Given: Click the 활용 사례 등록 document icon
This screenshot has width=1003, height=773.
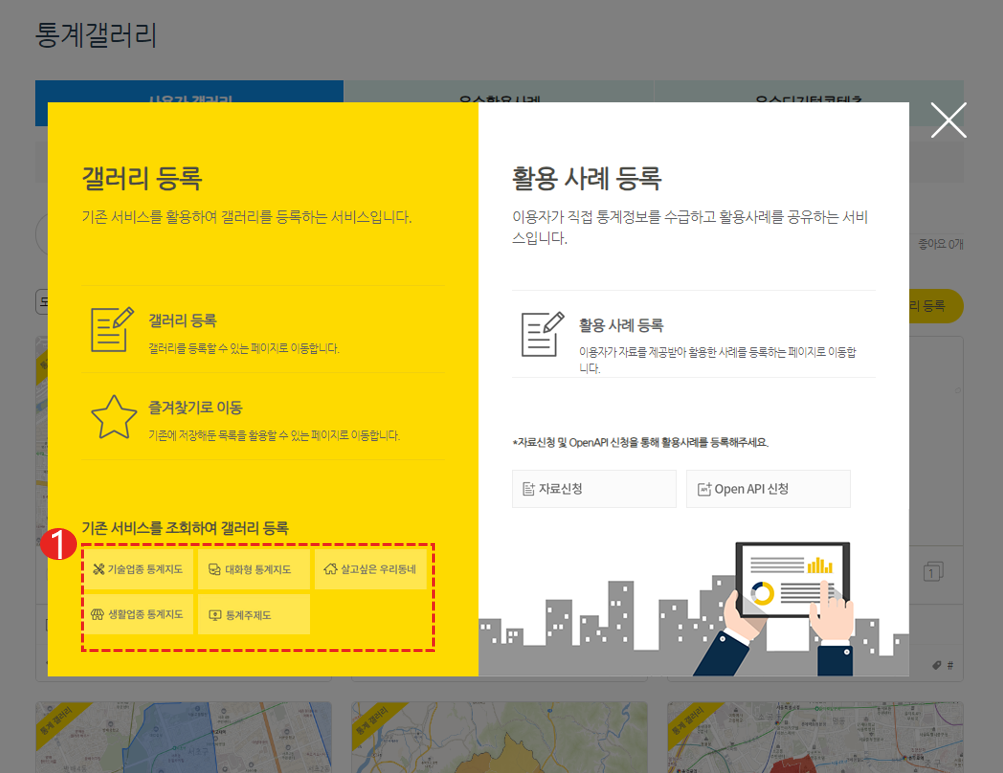Looking at the screenshot, I should coord(541,337).
